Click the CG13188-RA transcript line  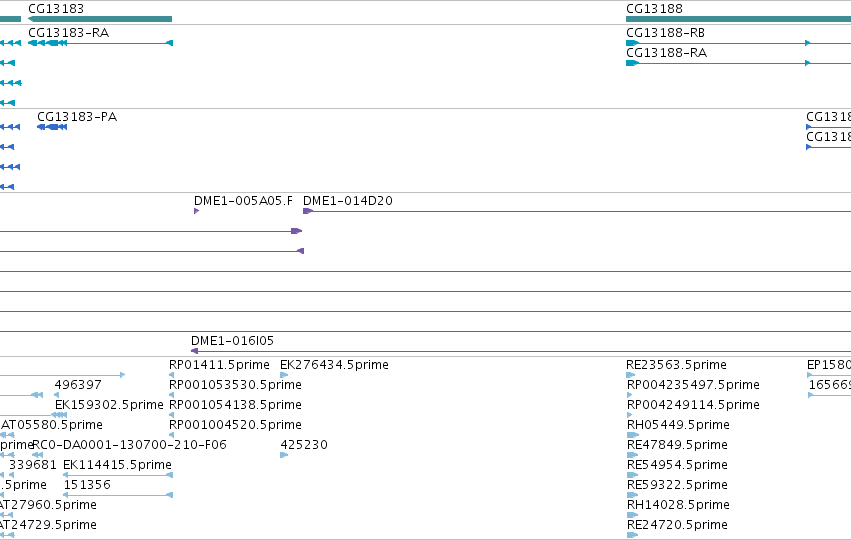739,63
